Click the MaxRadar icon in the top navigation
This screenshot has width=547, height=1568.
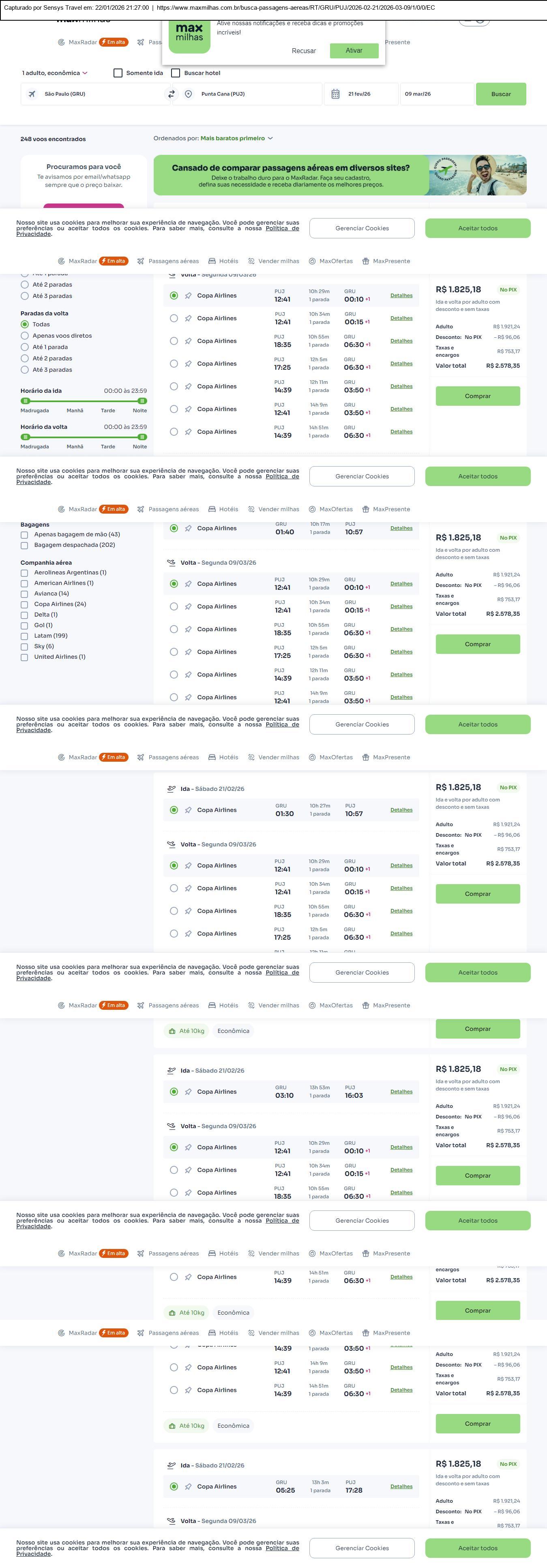click(x=62, y=261)
